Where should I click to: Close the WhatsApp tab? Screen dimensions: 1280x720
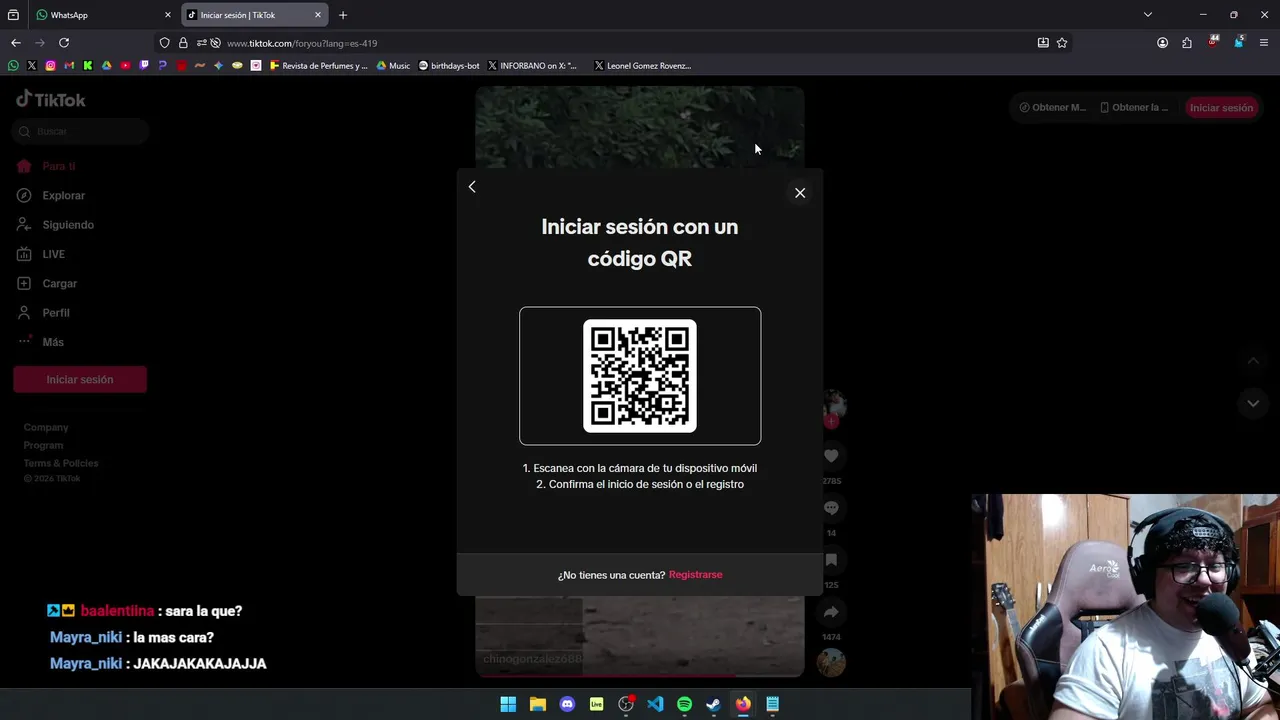pyautogui.click(x=167, y=15)
